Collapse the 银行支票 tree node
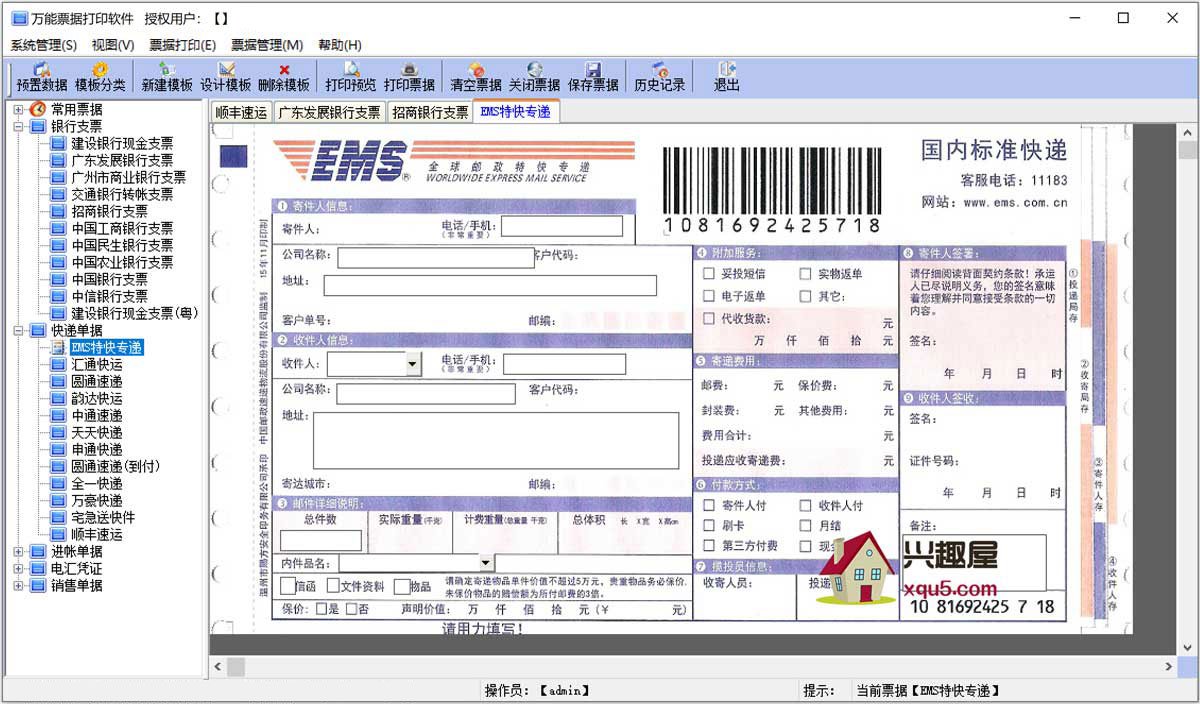 (18, 127)
